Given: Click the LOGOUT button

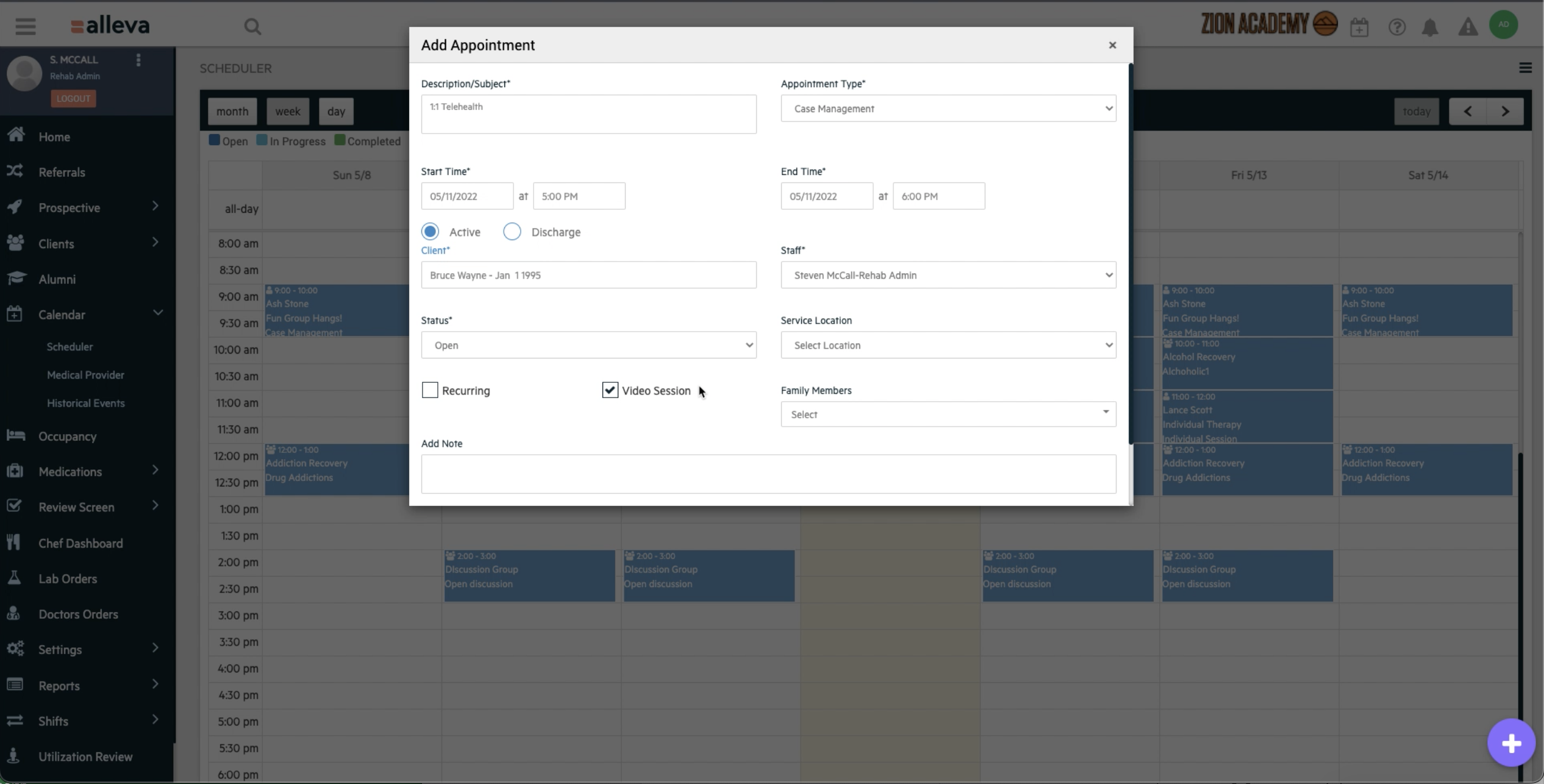Looking at the screenshot, I should click(73, 98).
